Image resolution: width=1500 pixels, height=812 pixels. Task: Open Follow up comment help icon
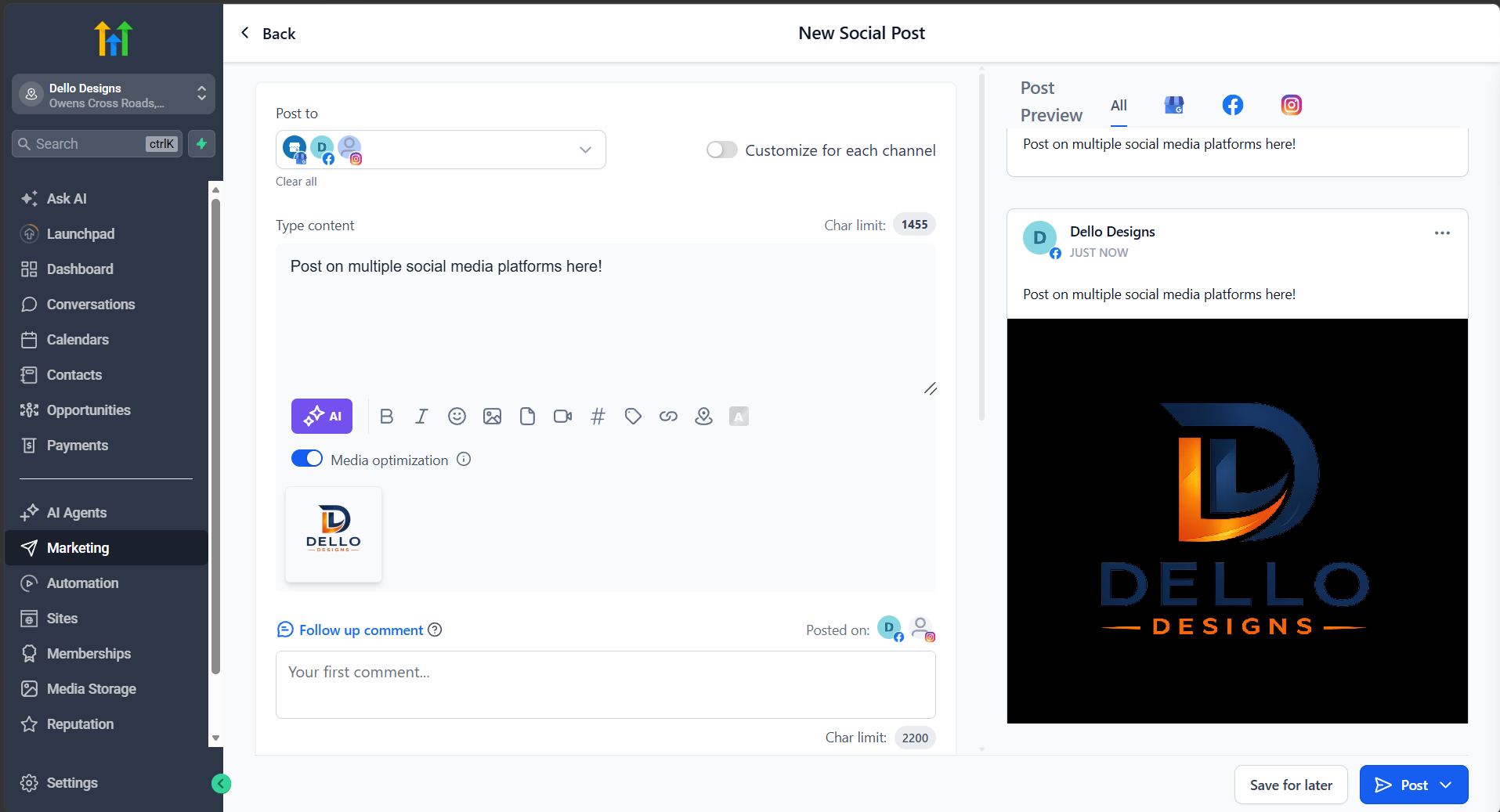[435, 630]
